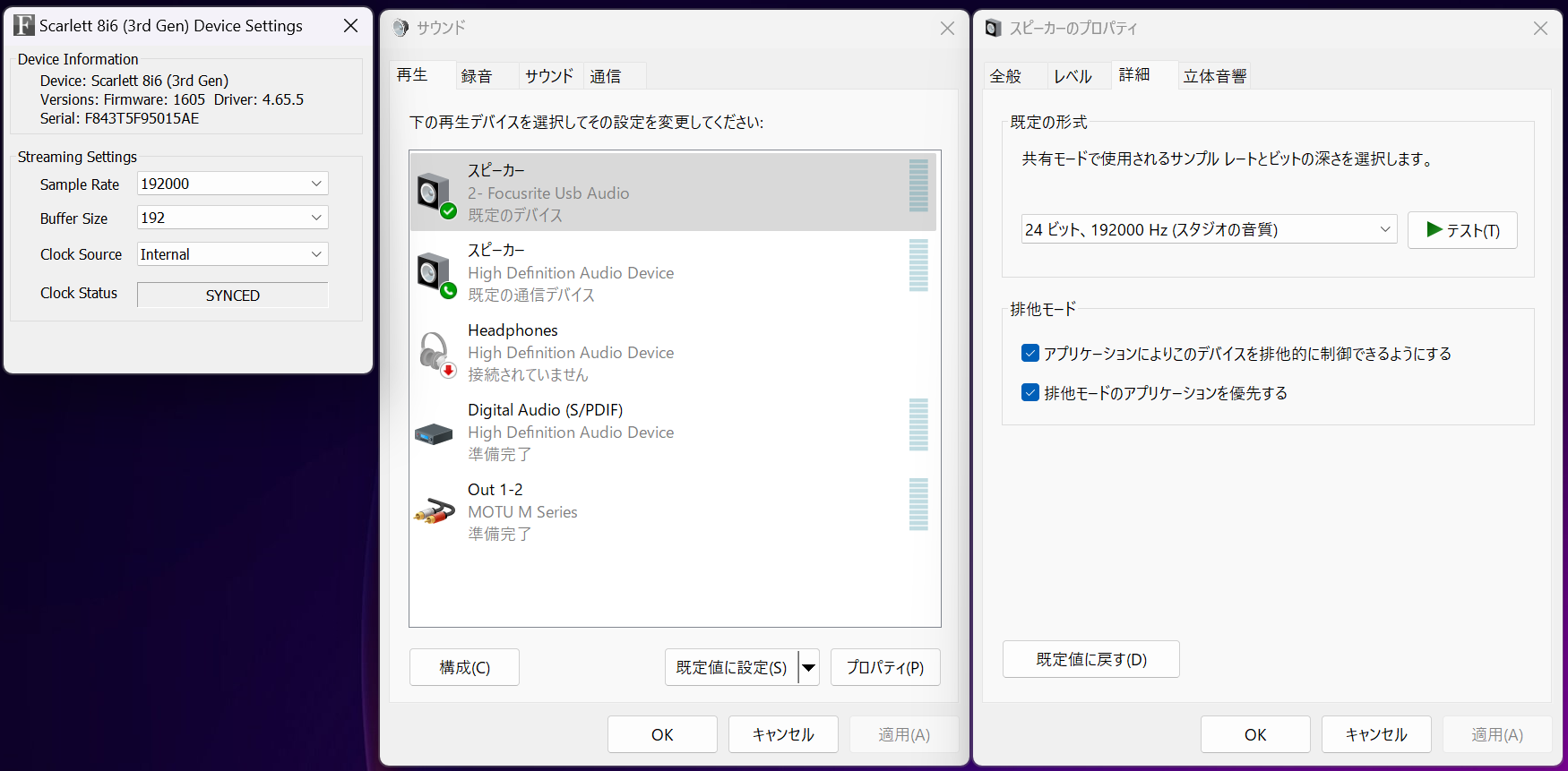Screen dimensions: 1568x771
Task: Click the Serial F843T5F95015AE text
Action: point(119,118)
